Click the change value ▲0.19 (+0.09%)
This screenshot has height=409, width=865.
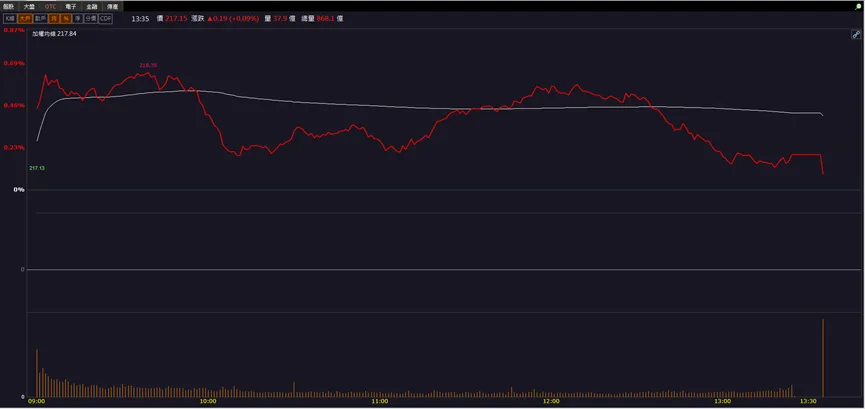click(233, 19)
